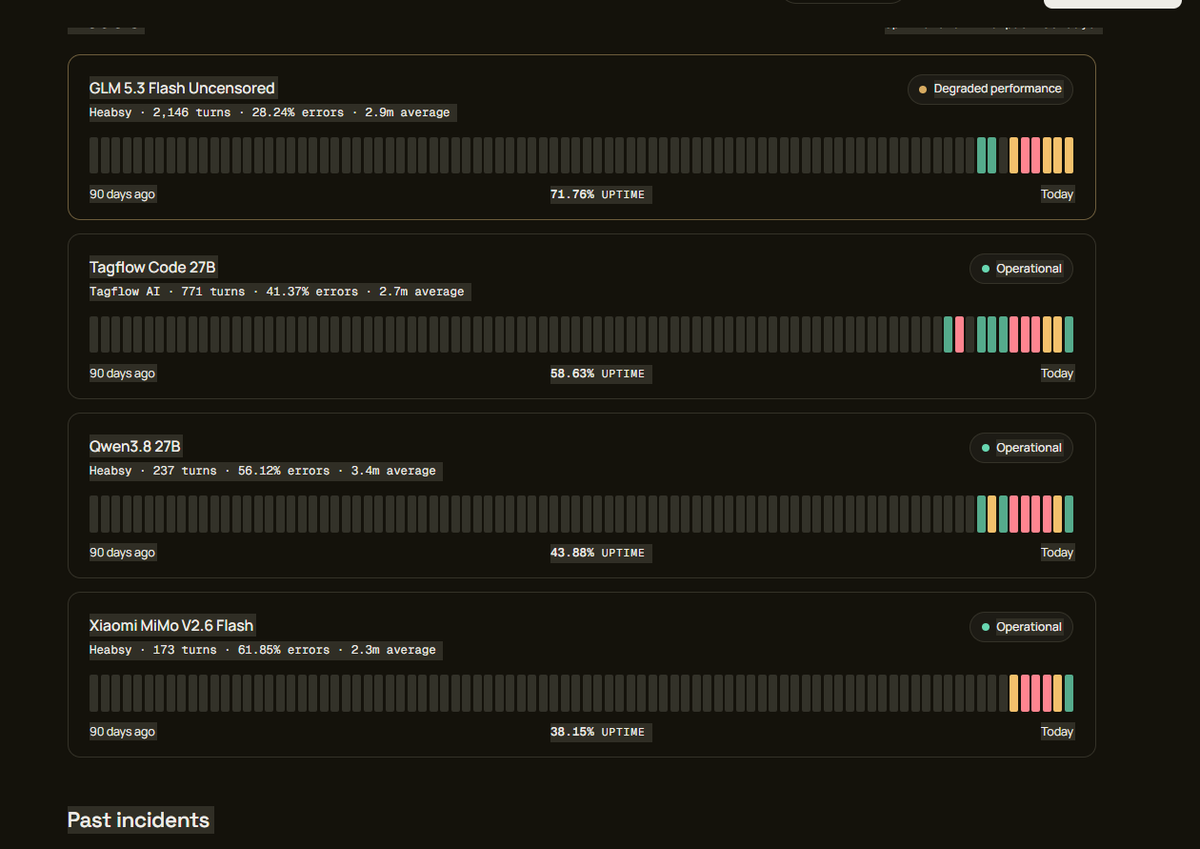
Task: Click the 71.76% UPTIME label
Action: (x=598, y=194)
